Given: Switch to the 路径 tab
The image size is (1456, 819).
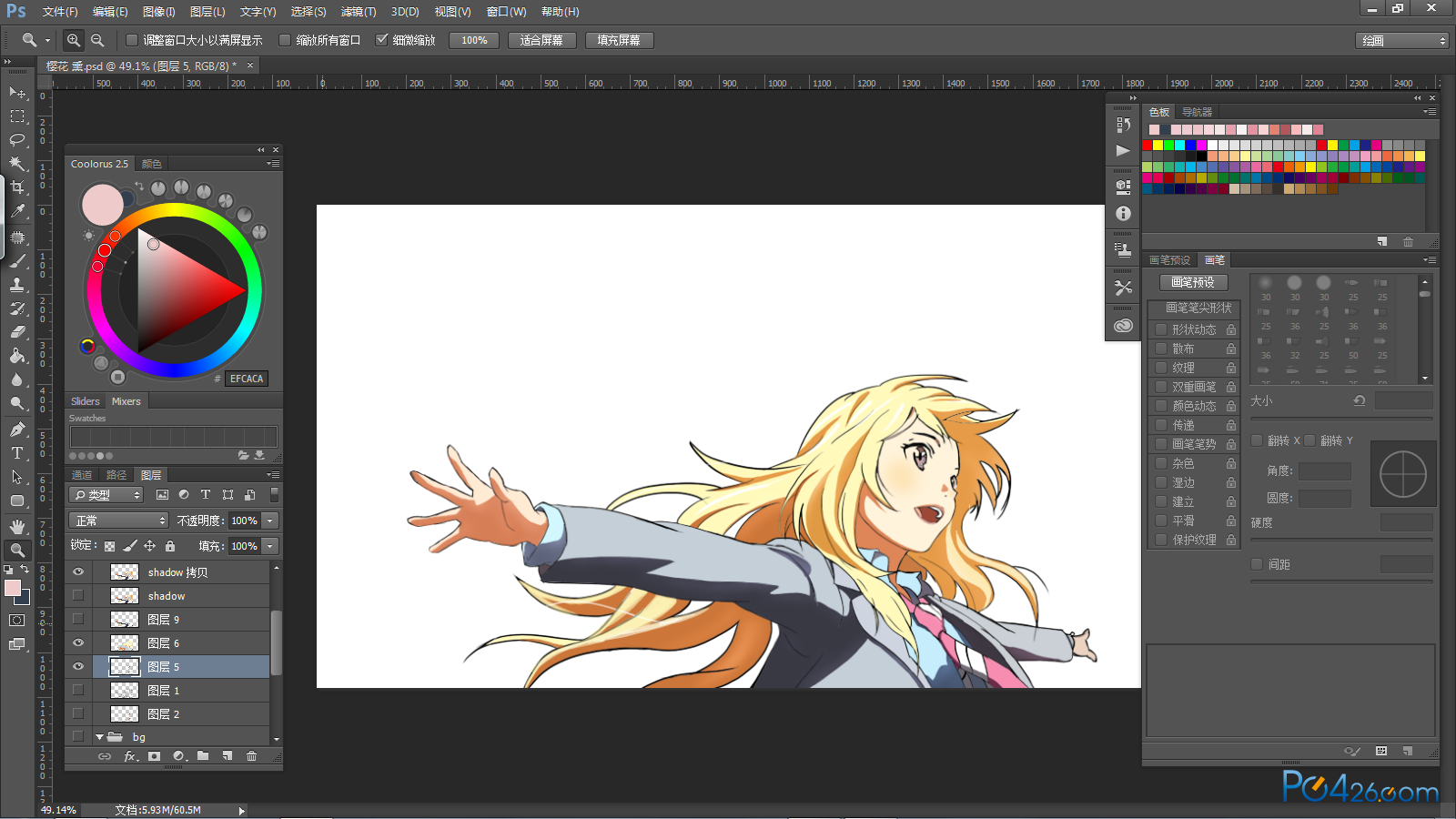Looking at the screenshot, I should coord(116,475).
